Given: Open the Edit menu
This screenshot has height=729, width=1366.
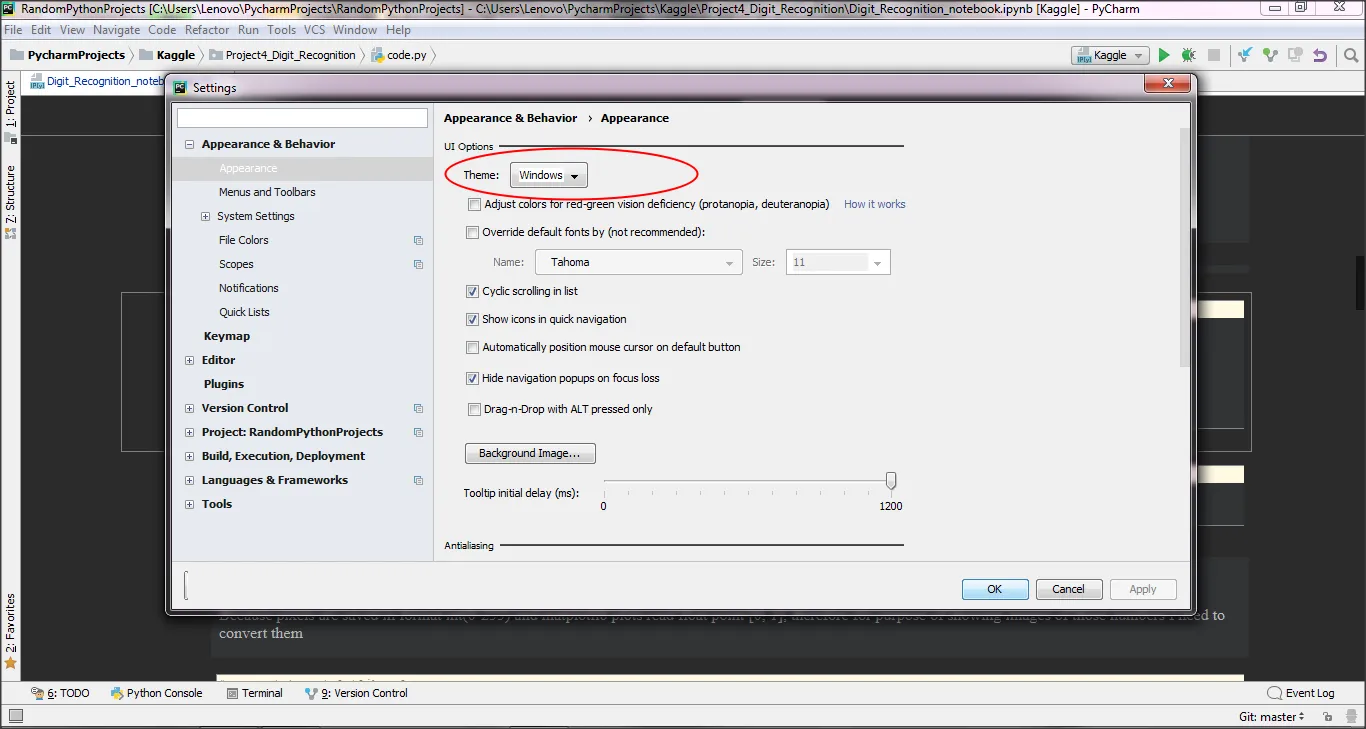Looking at the screenshot, I should pos(41,30).
